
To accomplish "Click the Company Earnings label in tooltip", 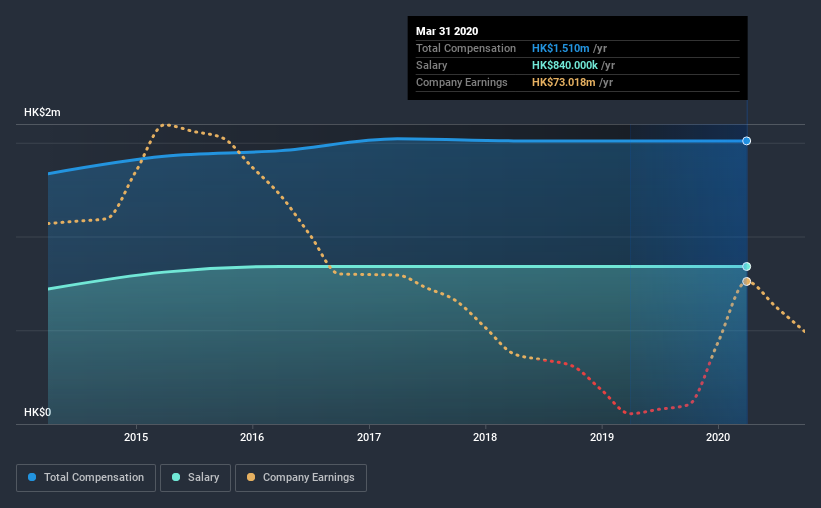I will pos(462,82).
